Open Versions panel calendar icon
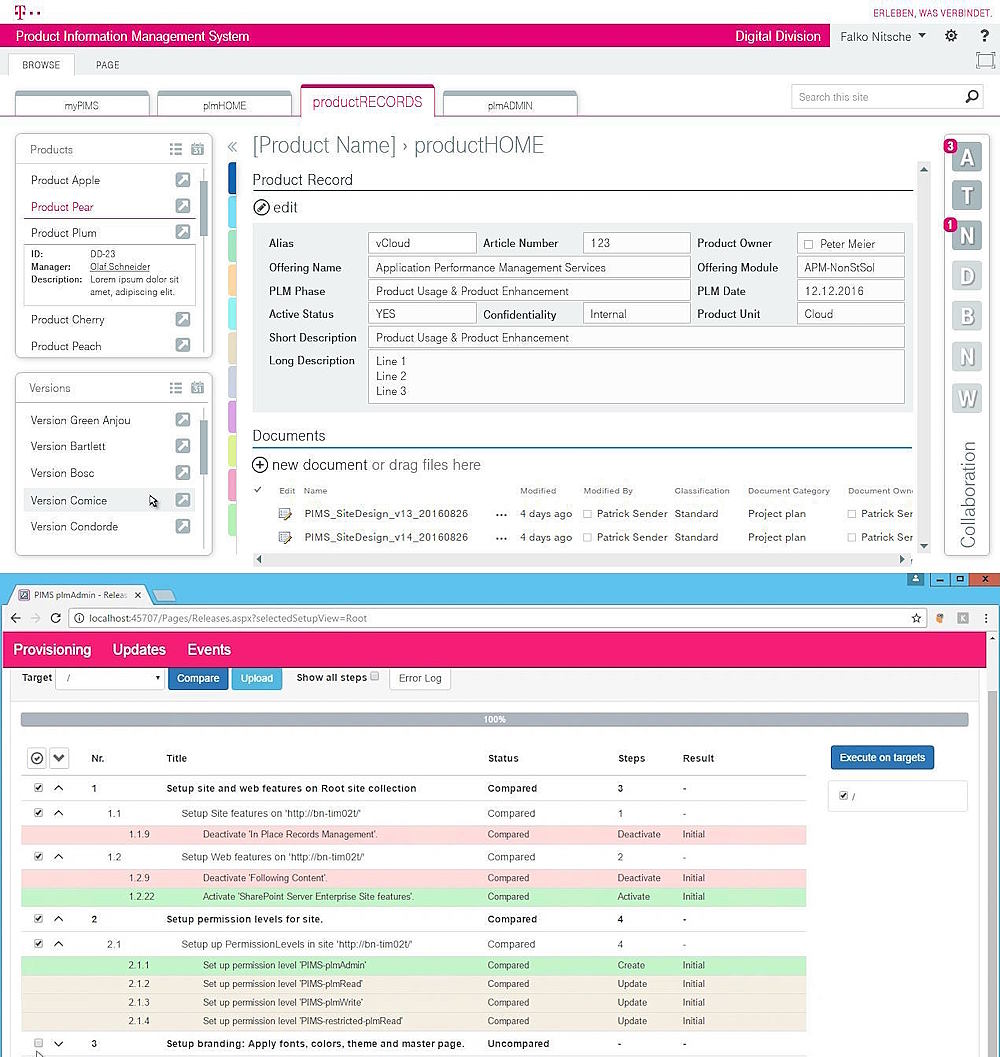 tap(197, 388)
